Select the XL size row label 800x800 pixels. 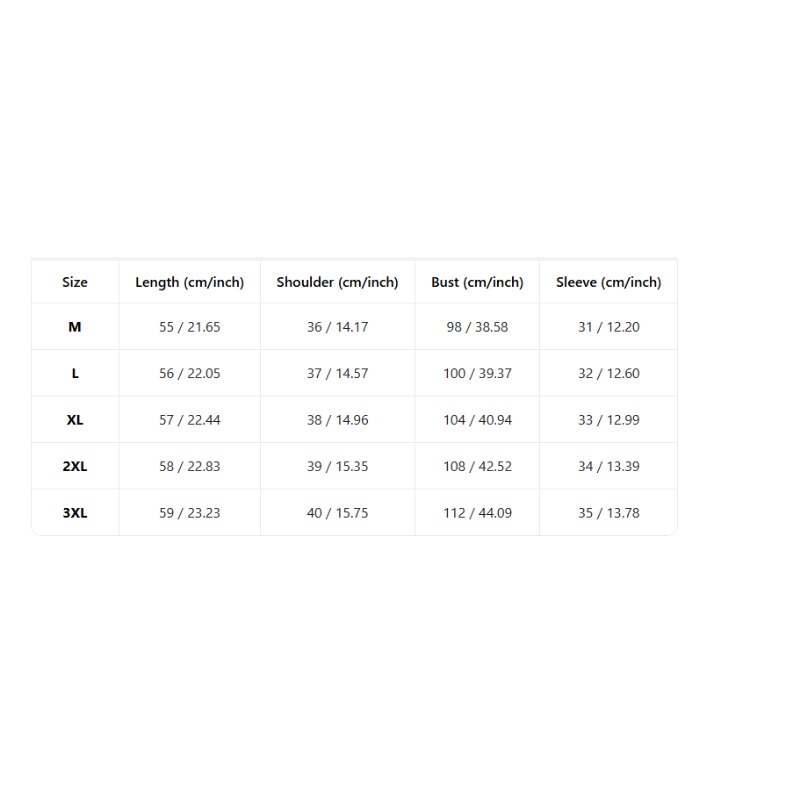(75, 420)
